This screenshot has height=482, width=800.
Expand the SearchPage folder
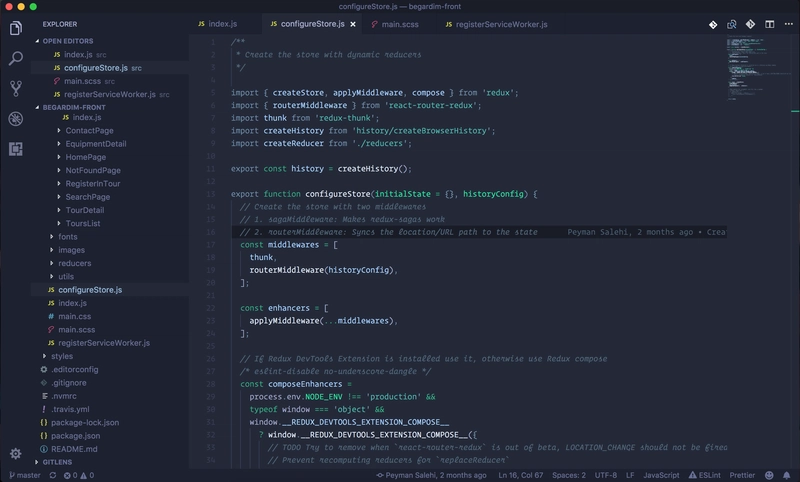coord(87,197)
